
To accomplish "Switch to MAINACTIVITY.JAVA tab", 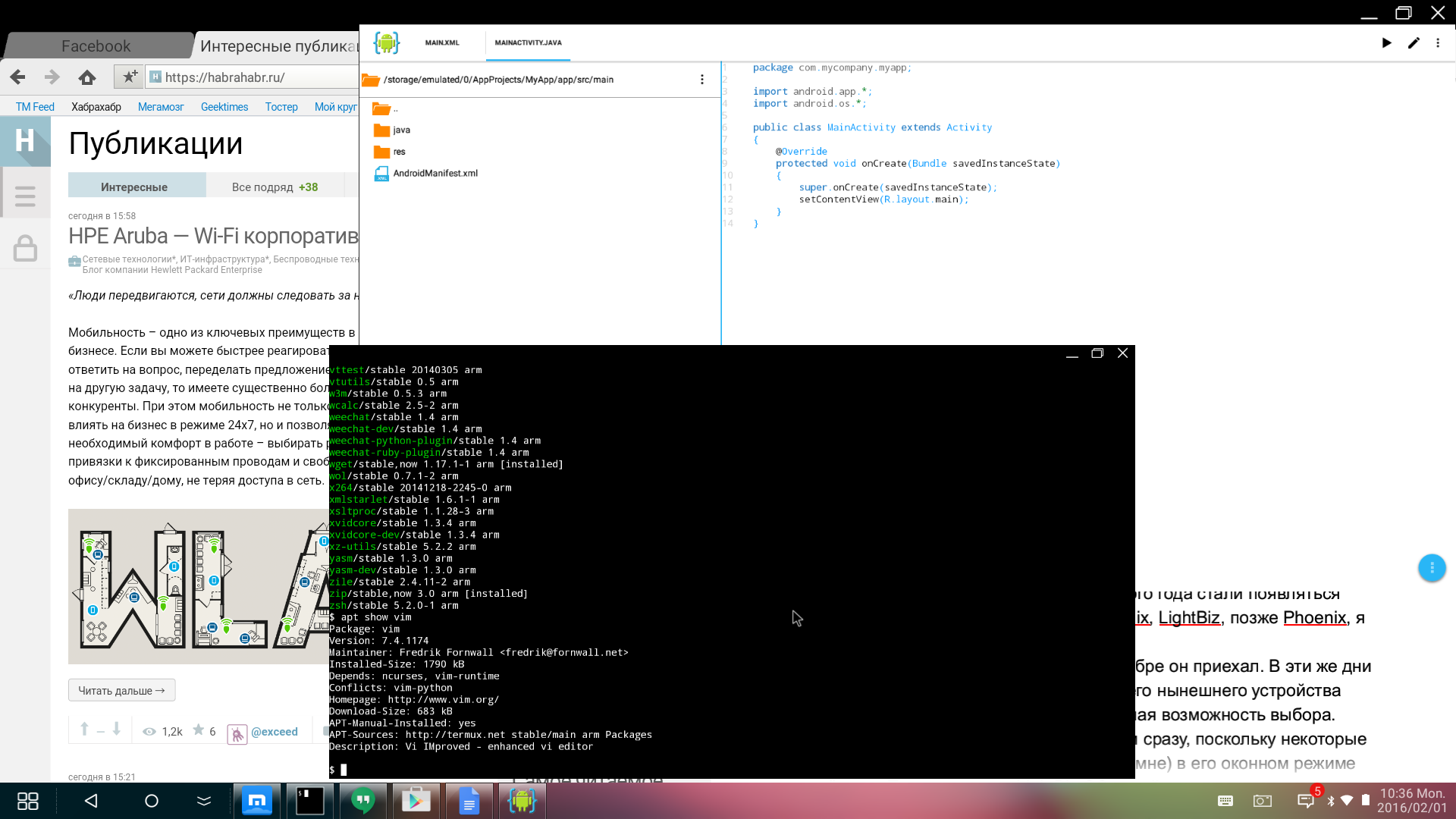I will coord(528,43).
